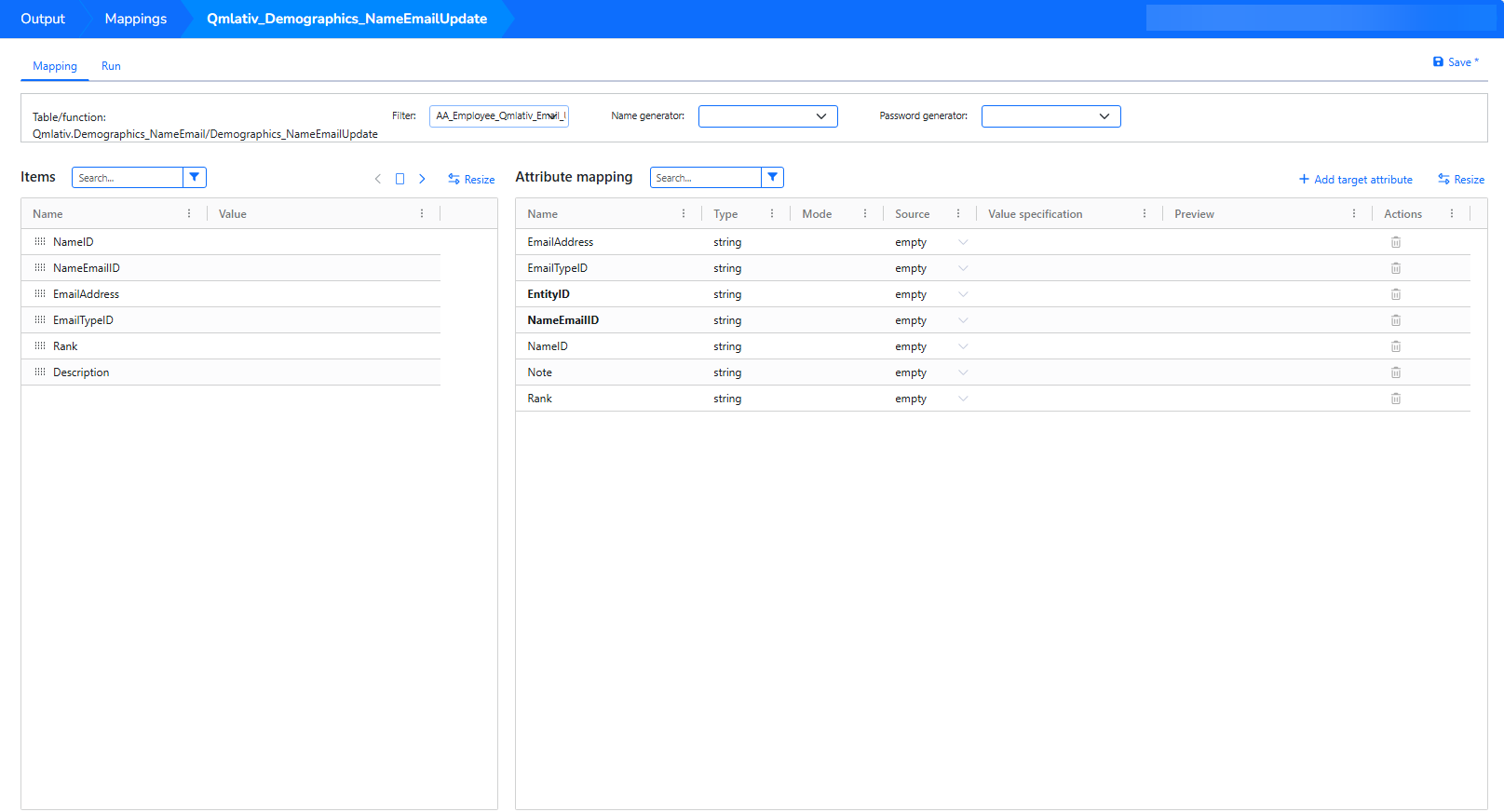Switch to the Run tab
This screenshot has height=812, width=1504.
click(111, 66)
